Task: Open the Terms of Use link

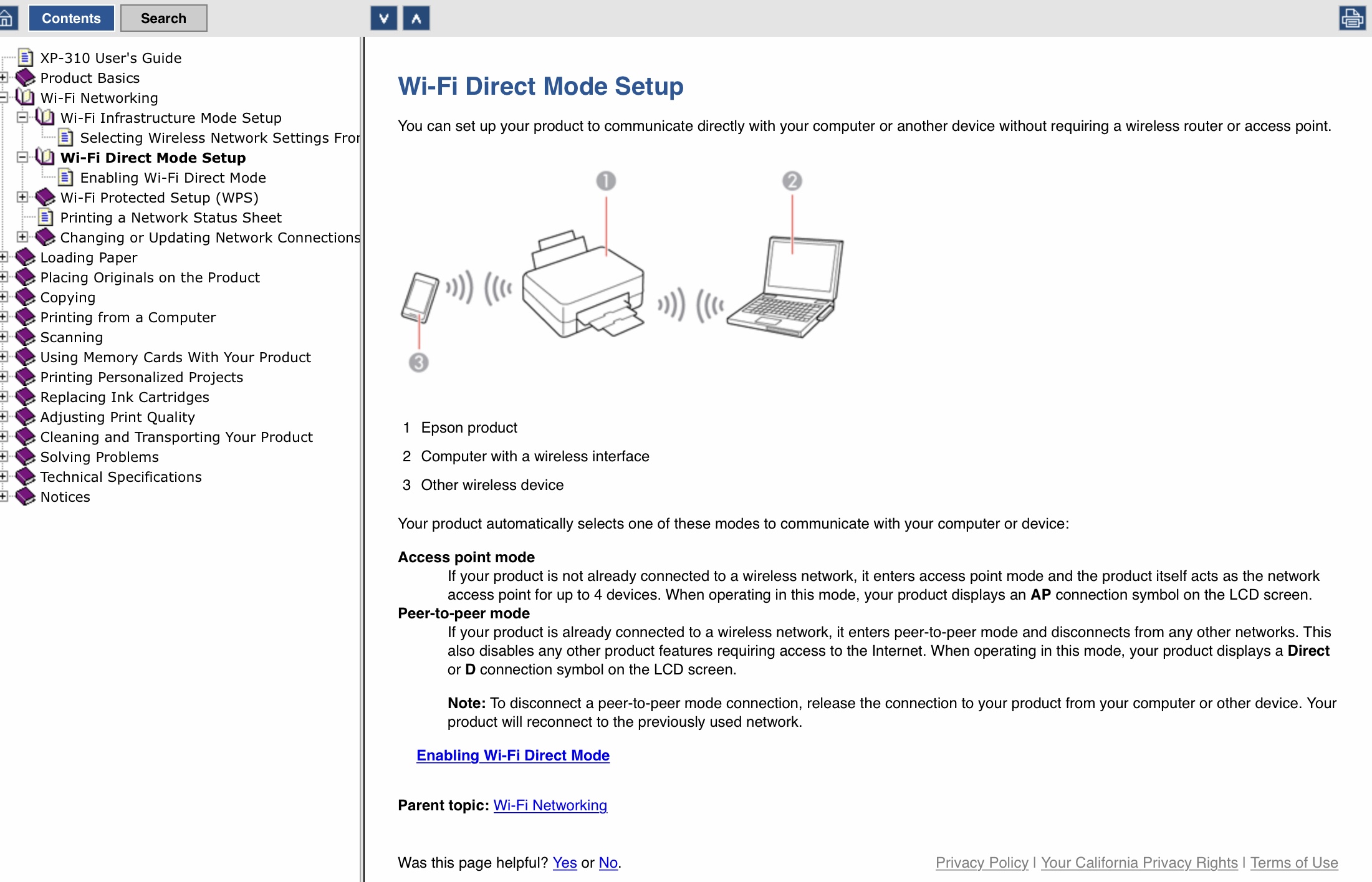Action: [x=1294, y=862]
